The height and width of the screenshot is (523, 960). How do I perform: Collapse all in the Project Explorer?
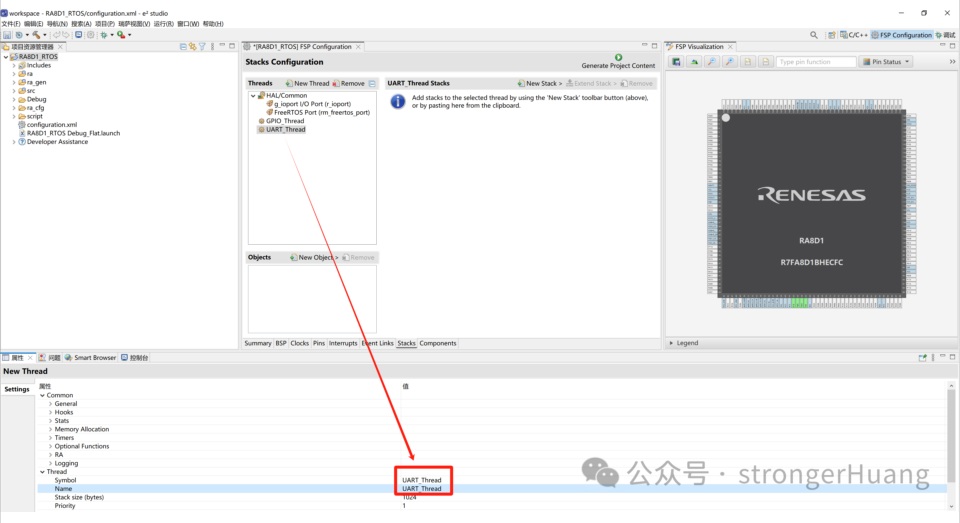pyautogui.click(x=183, y=47)
